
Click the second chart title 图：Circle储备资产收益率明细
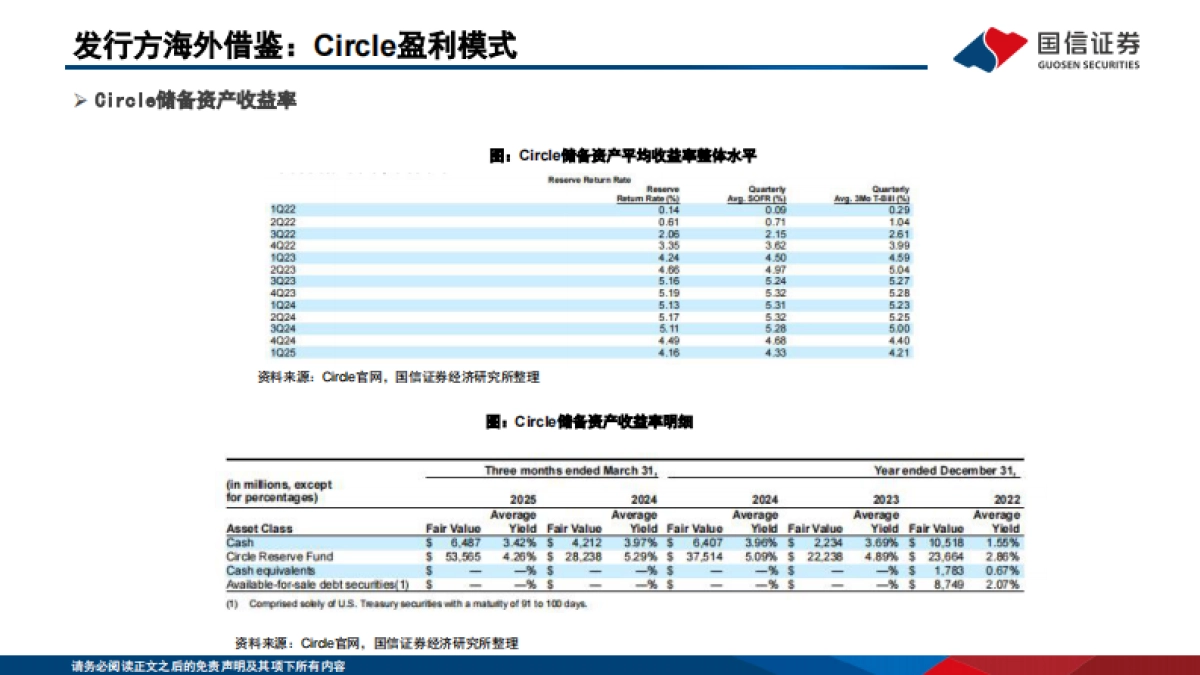590,423
